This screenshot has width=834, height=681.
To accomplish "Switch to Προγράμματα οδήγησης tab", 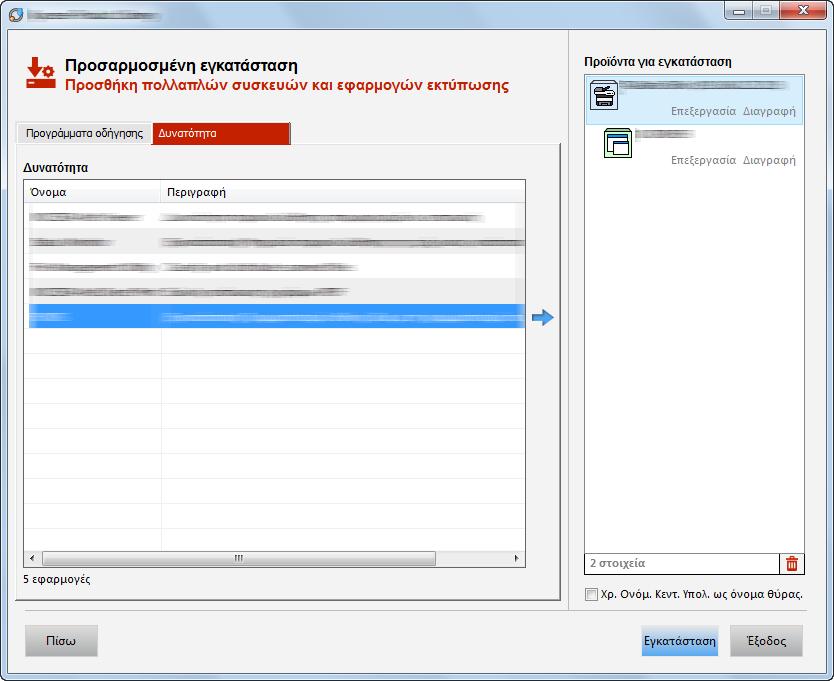I will 85,133.
